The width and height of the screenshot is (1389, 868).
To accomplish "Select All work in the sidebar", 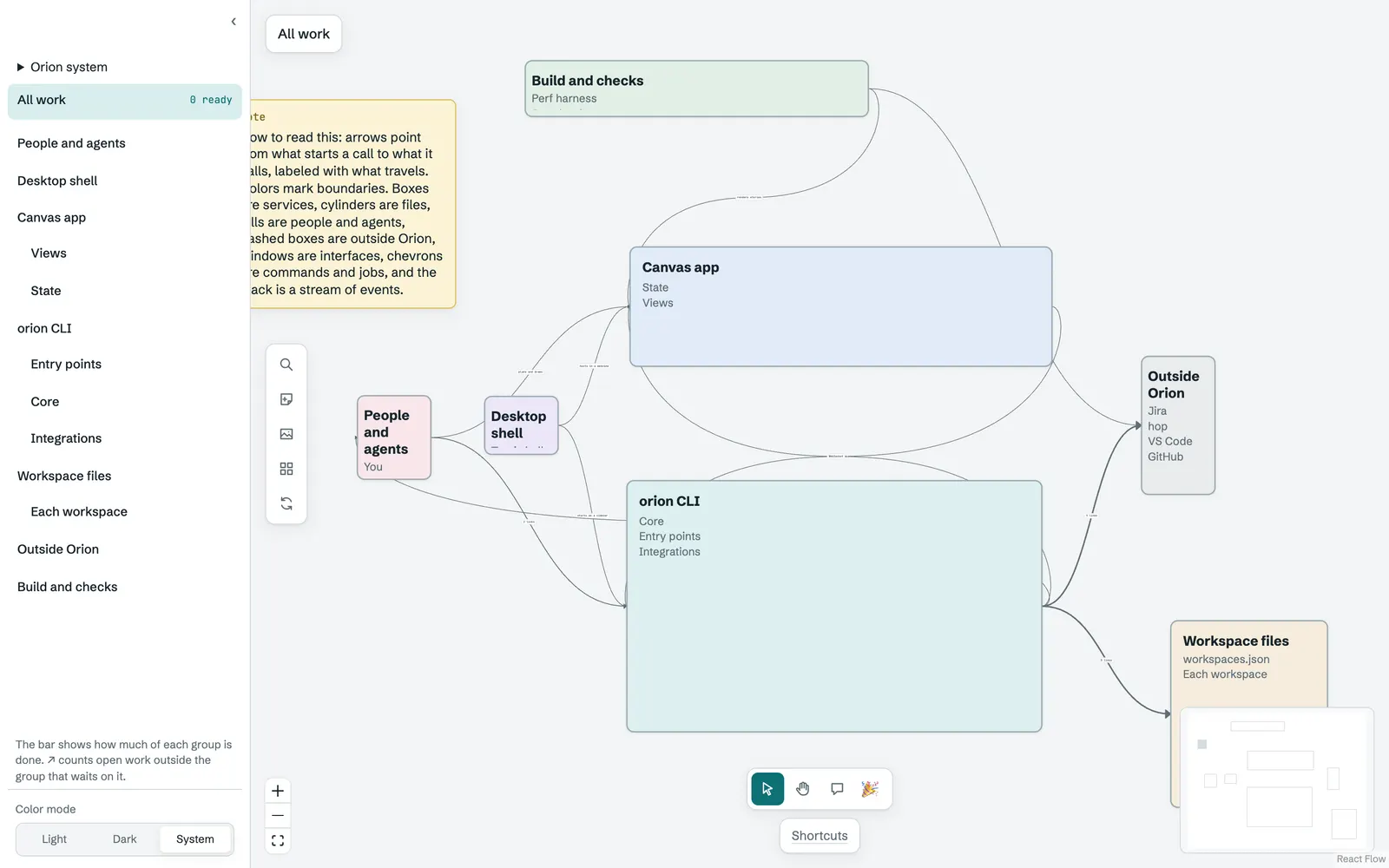I will coord(125,101).
